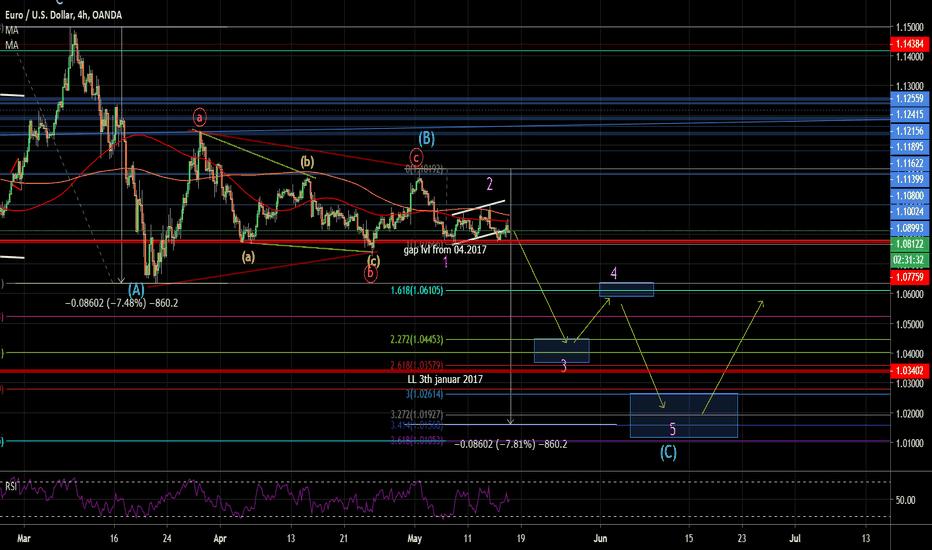Image resolution: width=932 pixels, height=550 pixels.
Task: Click the May date label on time axis
Action: click(414, 539)
